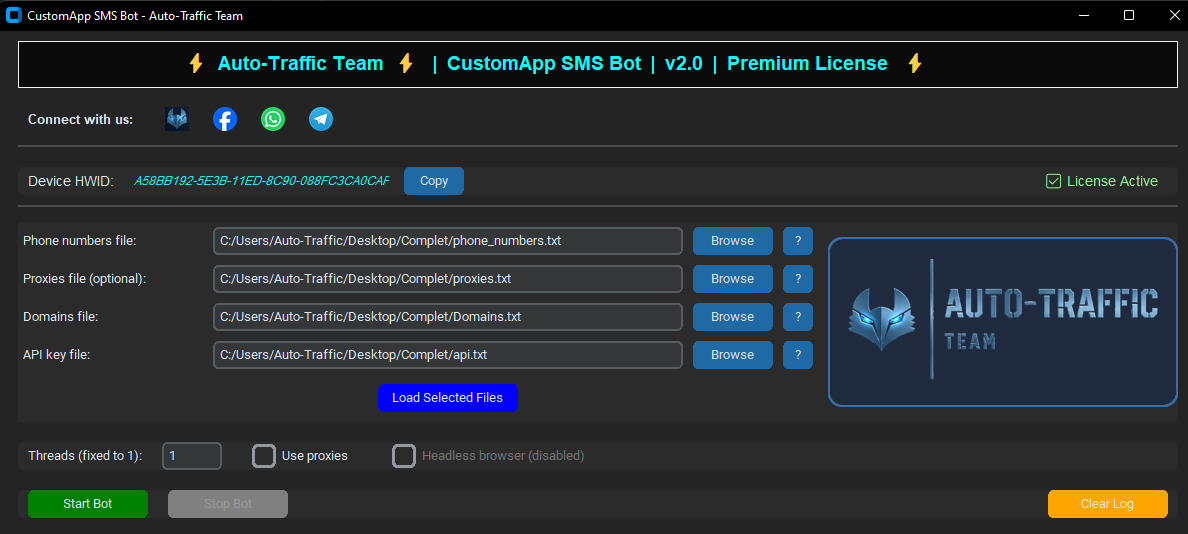Click the app icon in title bar
The image size is (1188, 534).
(13, 15)
